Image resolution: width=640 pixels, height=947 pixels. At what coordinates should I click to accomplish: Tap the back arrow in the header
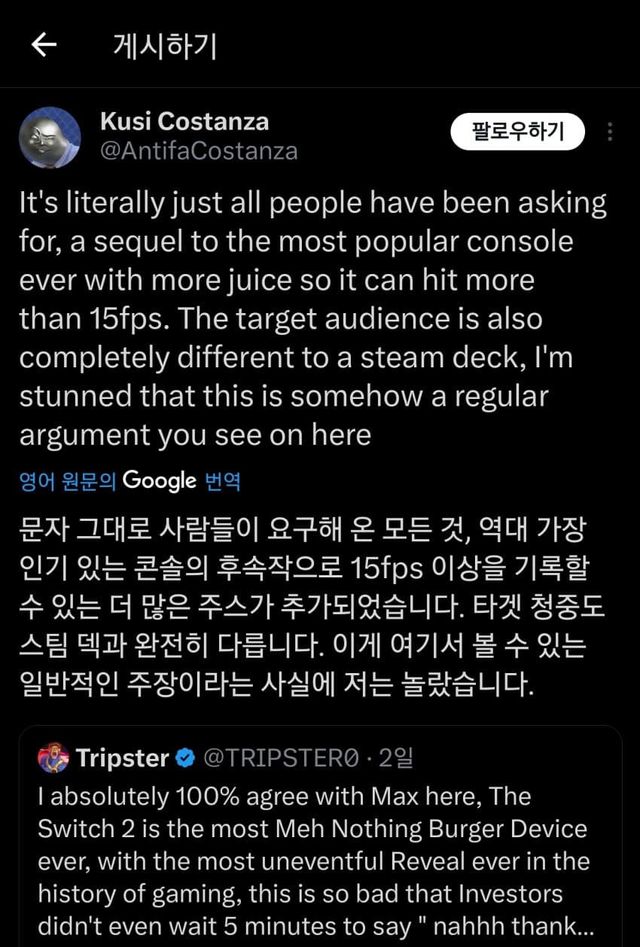(44, 45)
